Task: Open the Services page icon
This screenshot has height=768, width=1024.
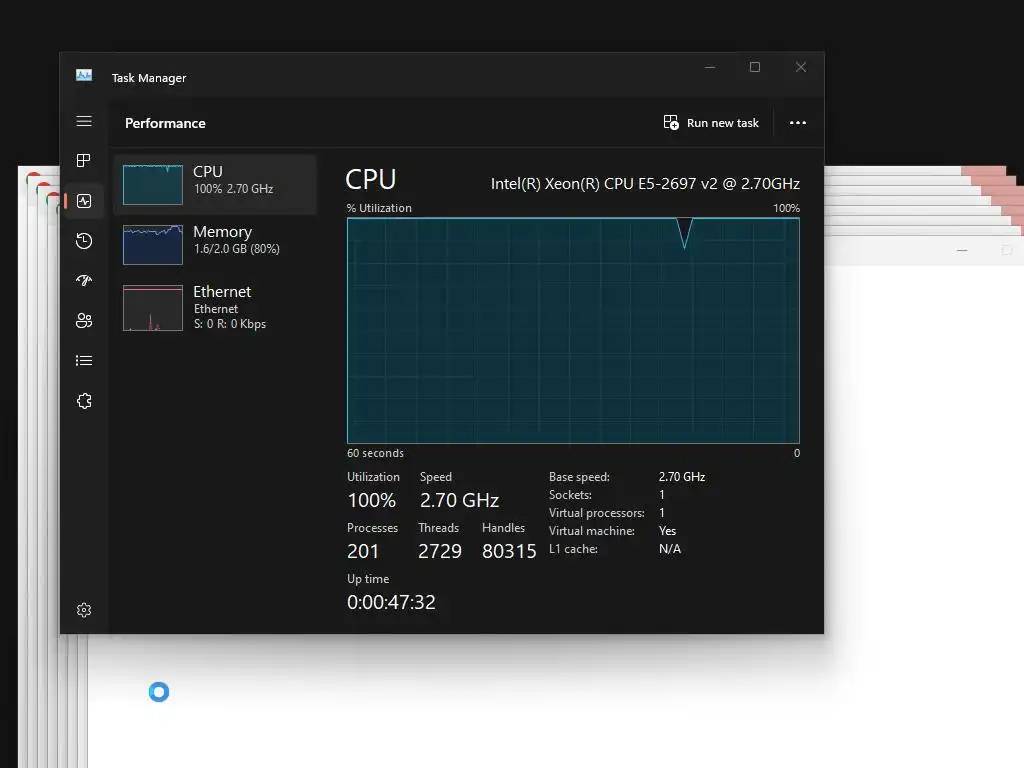Action: tap(84, 401)
